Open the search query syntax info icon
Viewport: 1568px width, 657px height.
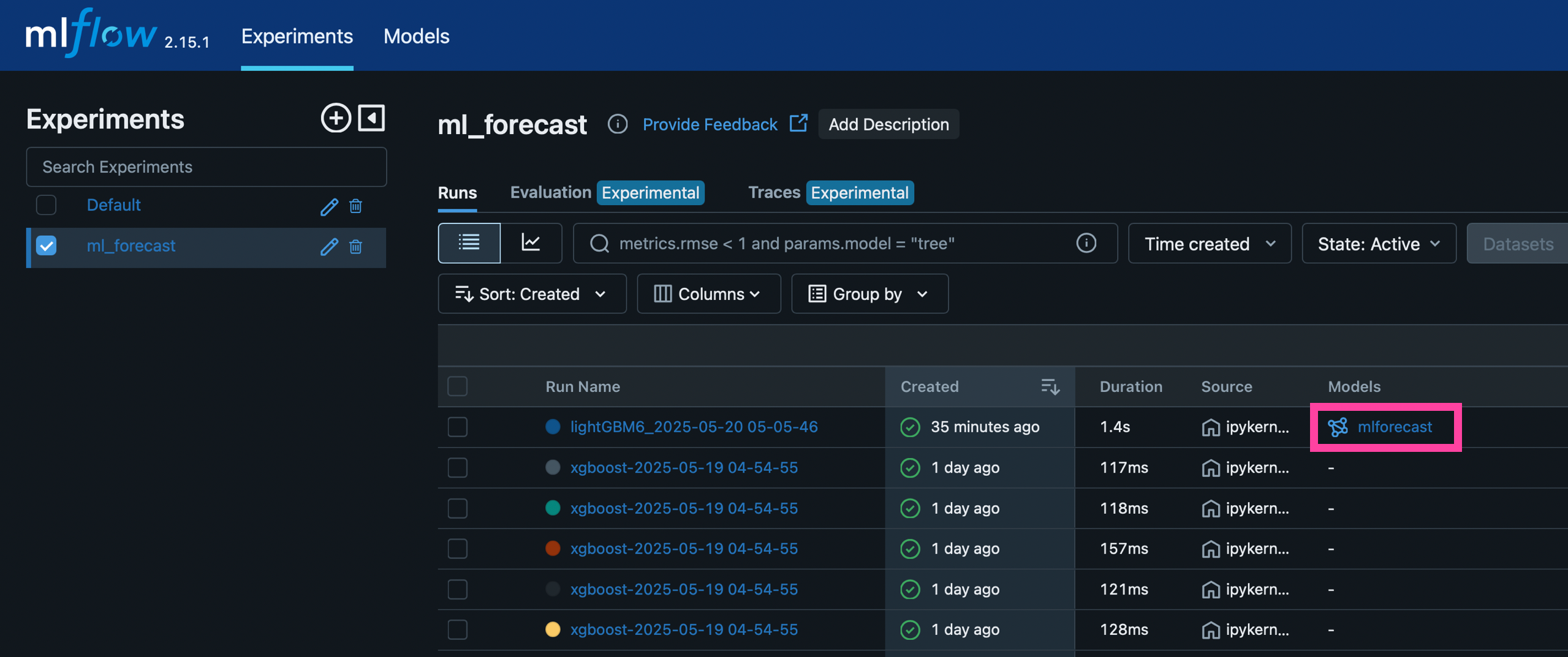1086,243
